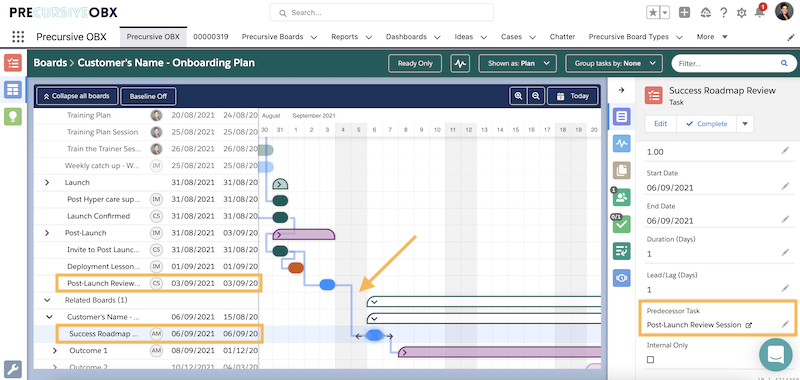This screenshot has width=800, height=380.
Task: Click the activity pulse icon in the header
Action: click(x=460, y=64)
